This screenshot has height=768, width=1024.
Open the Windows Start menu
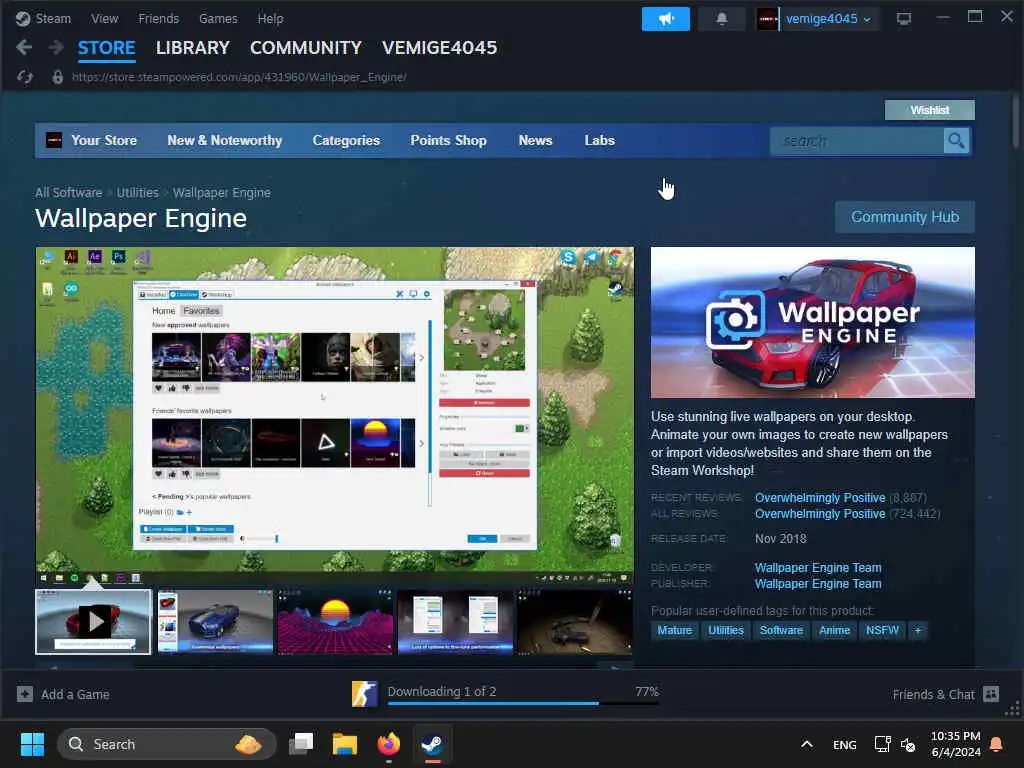tap(32, 744)
